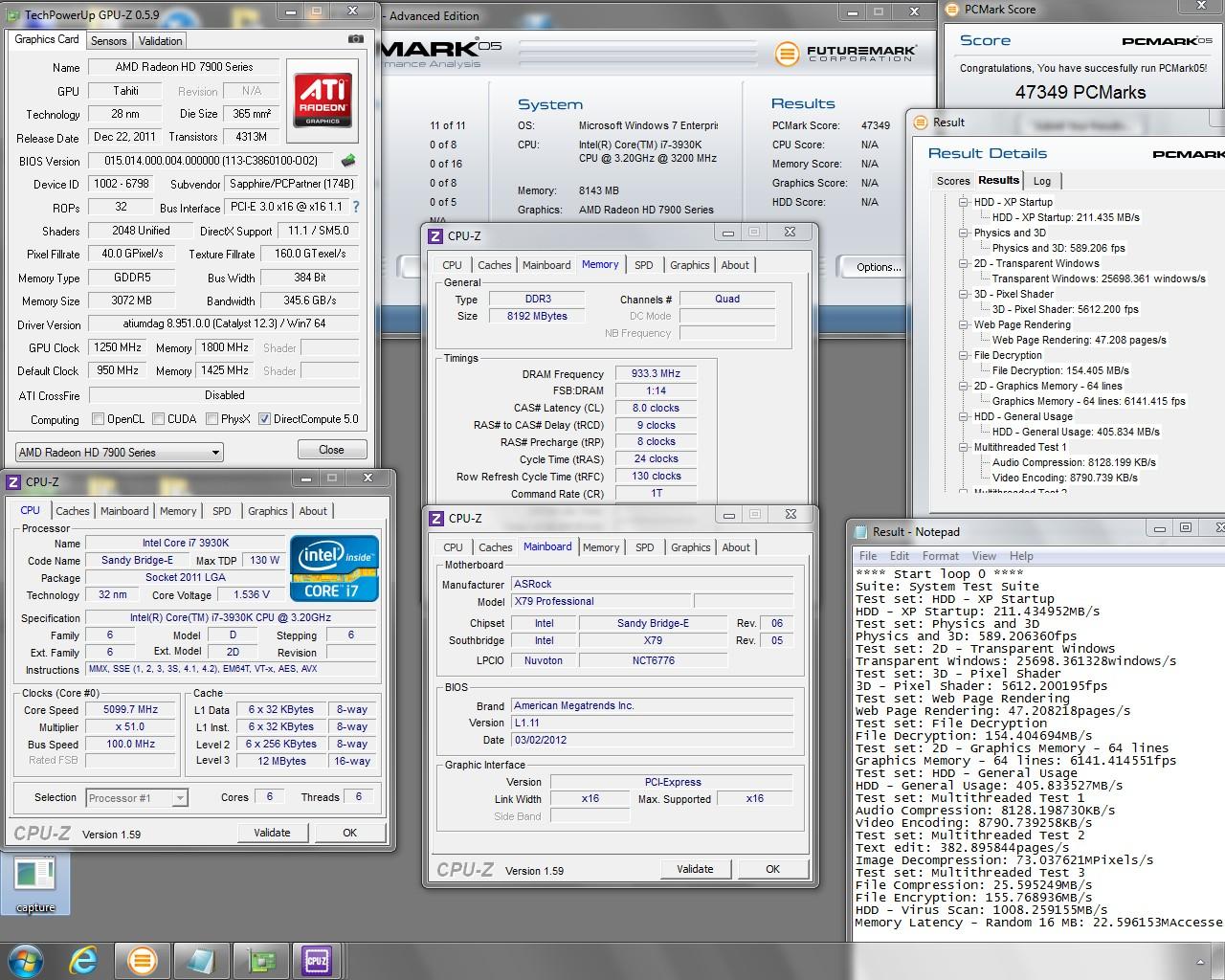Uncheck the DirectCompute 5.0 checkbox

tap(264, 419)
